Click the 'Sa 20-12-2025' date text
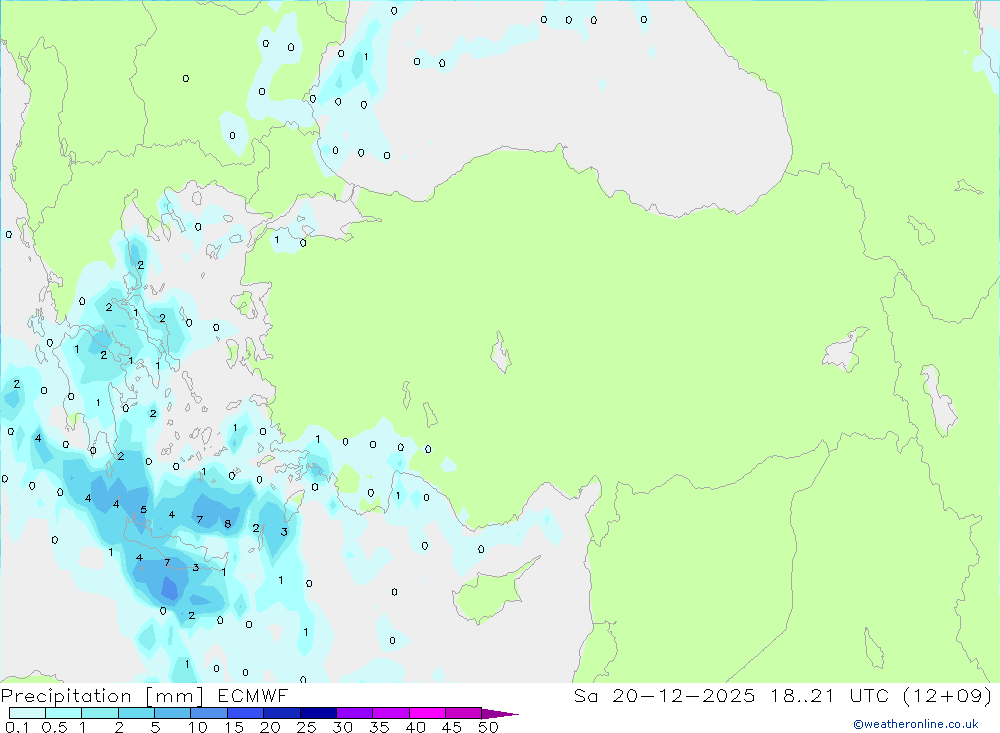The width and height of the screenshot is (1000, 733). click(x=664, y=695)
